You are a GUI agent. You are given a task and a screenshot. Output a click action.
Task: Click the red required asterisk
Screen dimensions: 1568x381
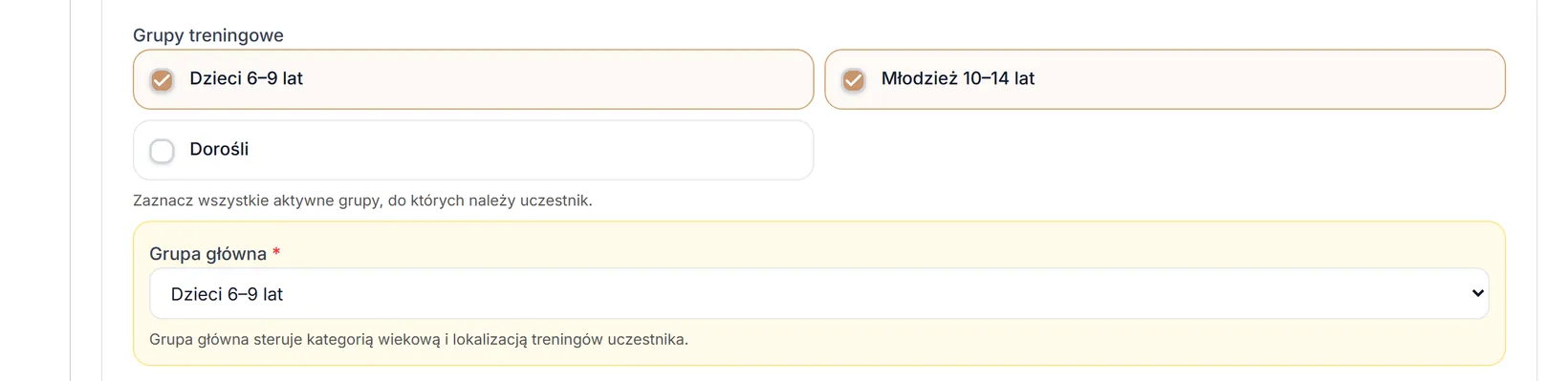[276, 252]
